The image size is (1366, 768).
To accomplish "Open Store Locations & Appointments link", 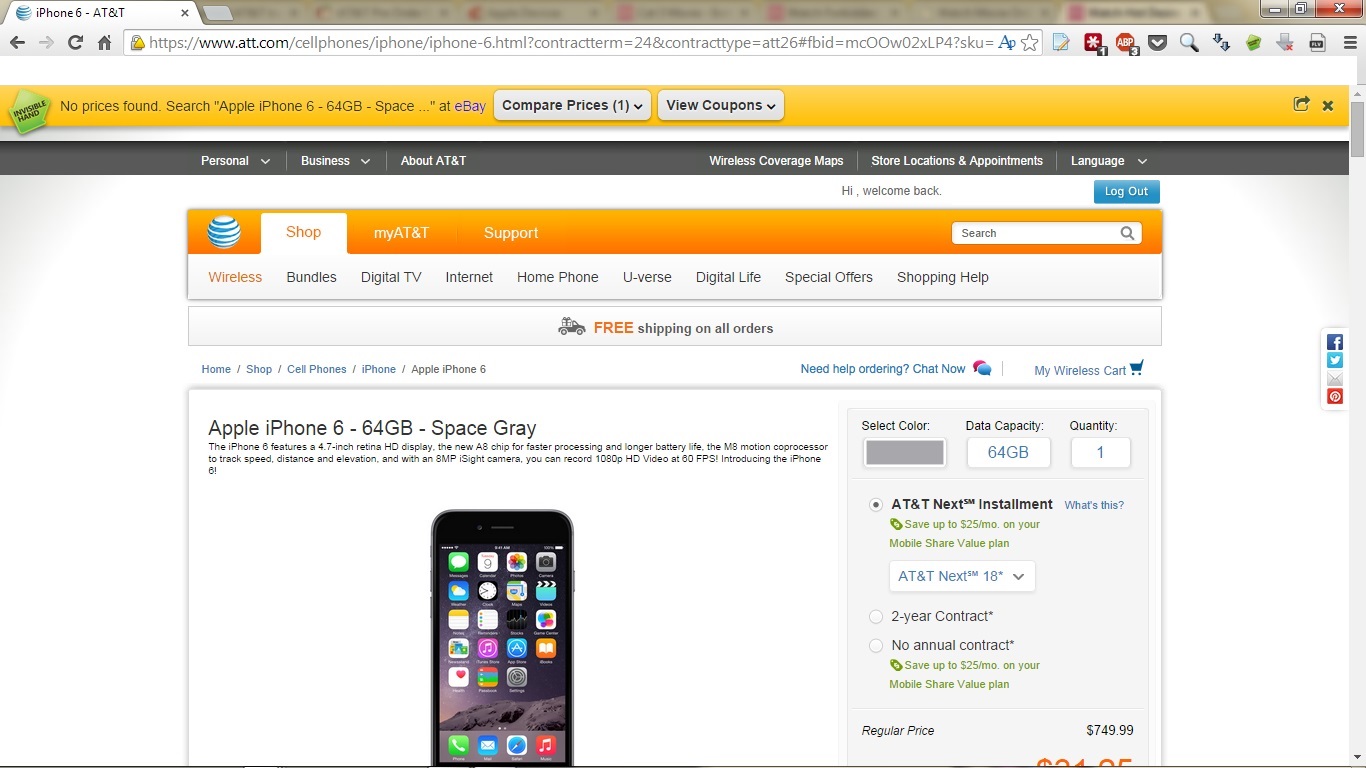I will (x=957, y=161).
